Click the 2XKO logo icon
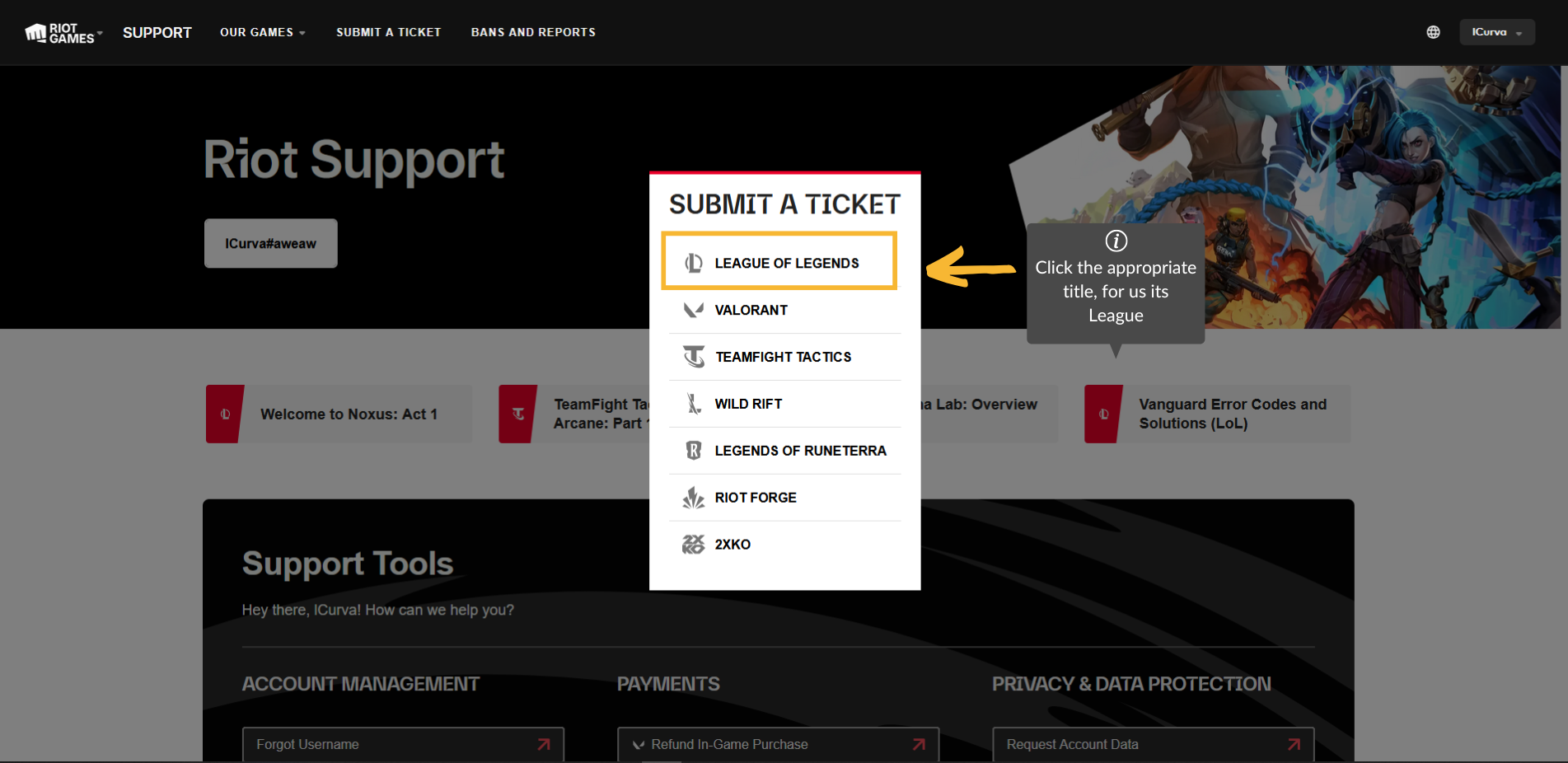1568x763 pixels. [694, 544]
